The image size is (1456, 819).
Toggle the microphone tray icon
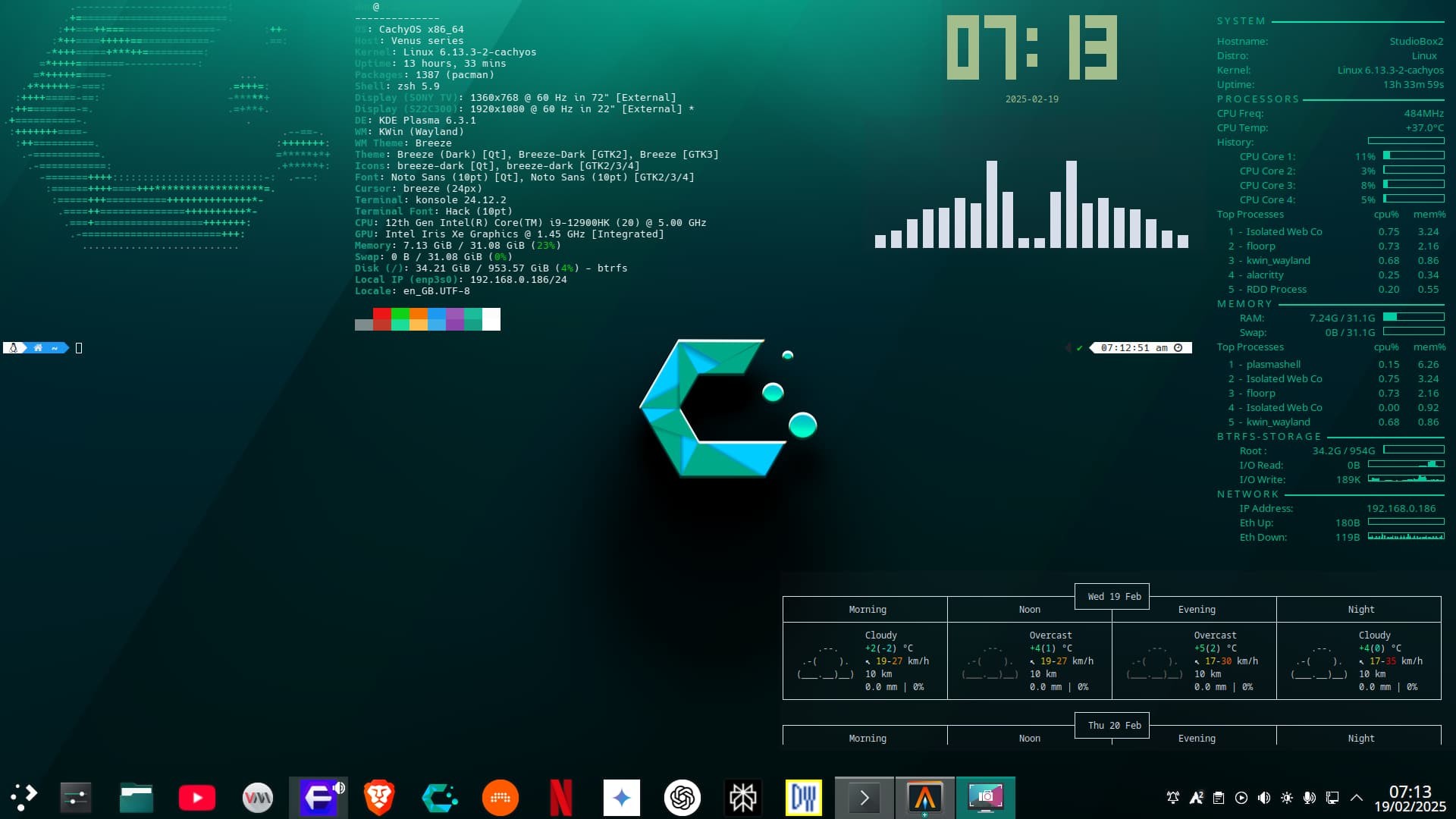click(1310, 798)
